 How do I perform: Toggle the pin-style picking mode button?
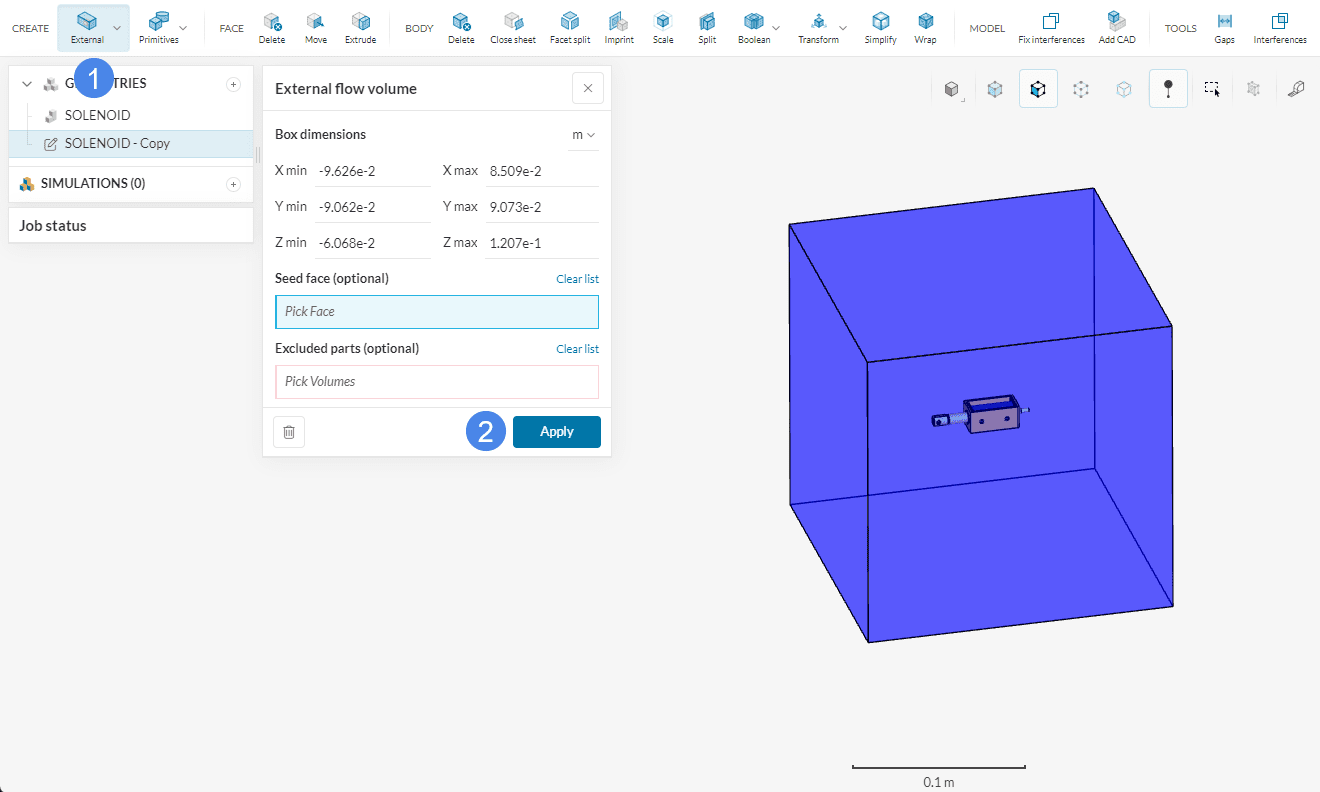coord(1168,89)
